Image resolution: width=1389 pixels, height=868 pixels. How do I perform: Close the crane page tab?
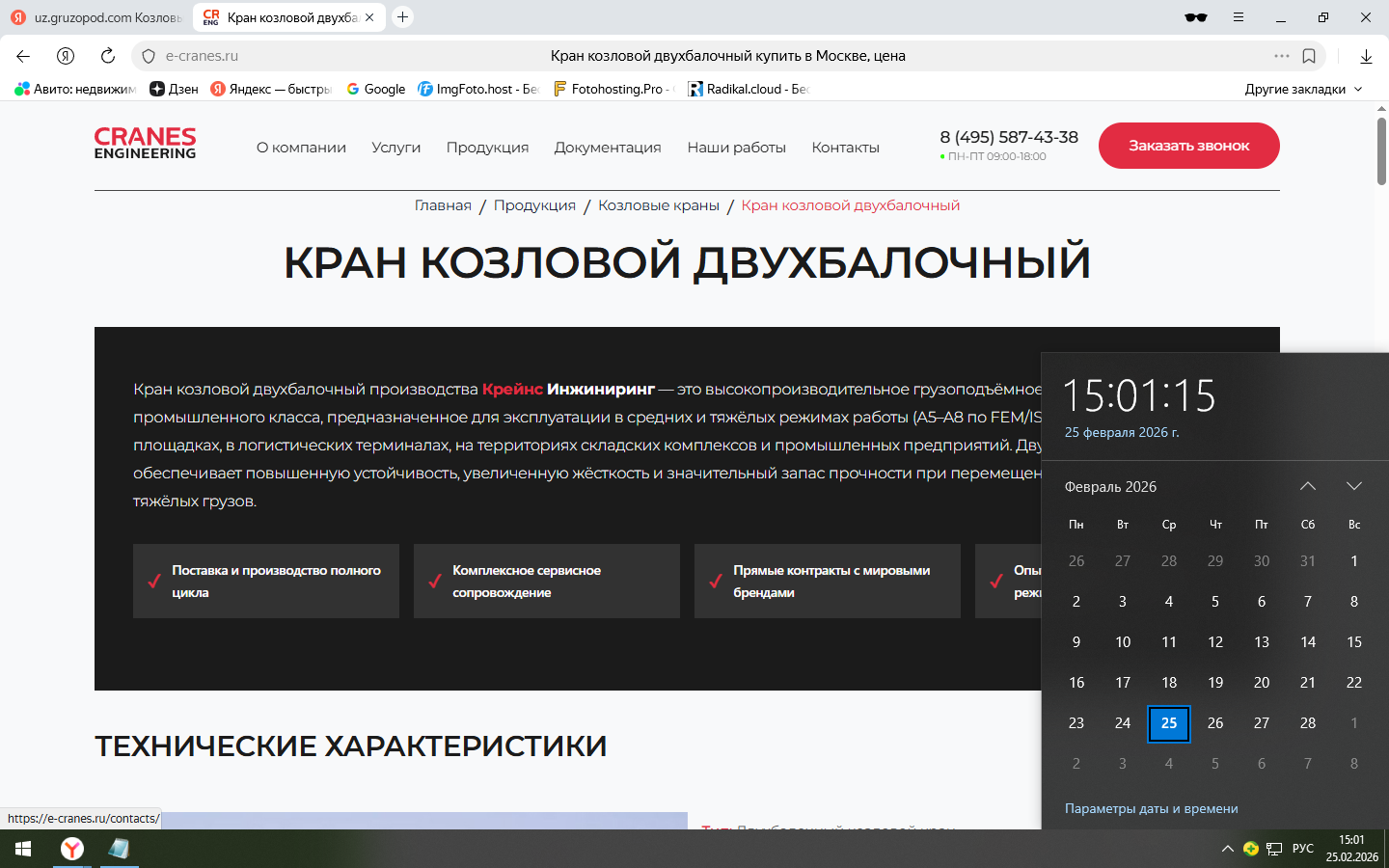[x=369, y=17]
